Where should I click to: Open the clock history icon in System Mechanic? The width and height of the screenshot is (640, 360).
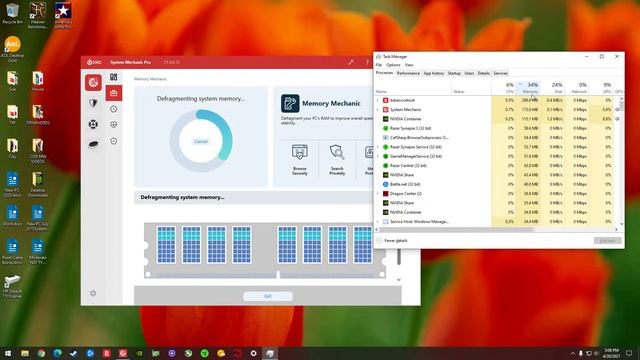coord(113,109)
